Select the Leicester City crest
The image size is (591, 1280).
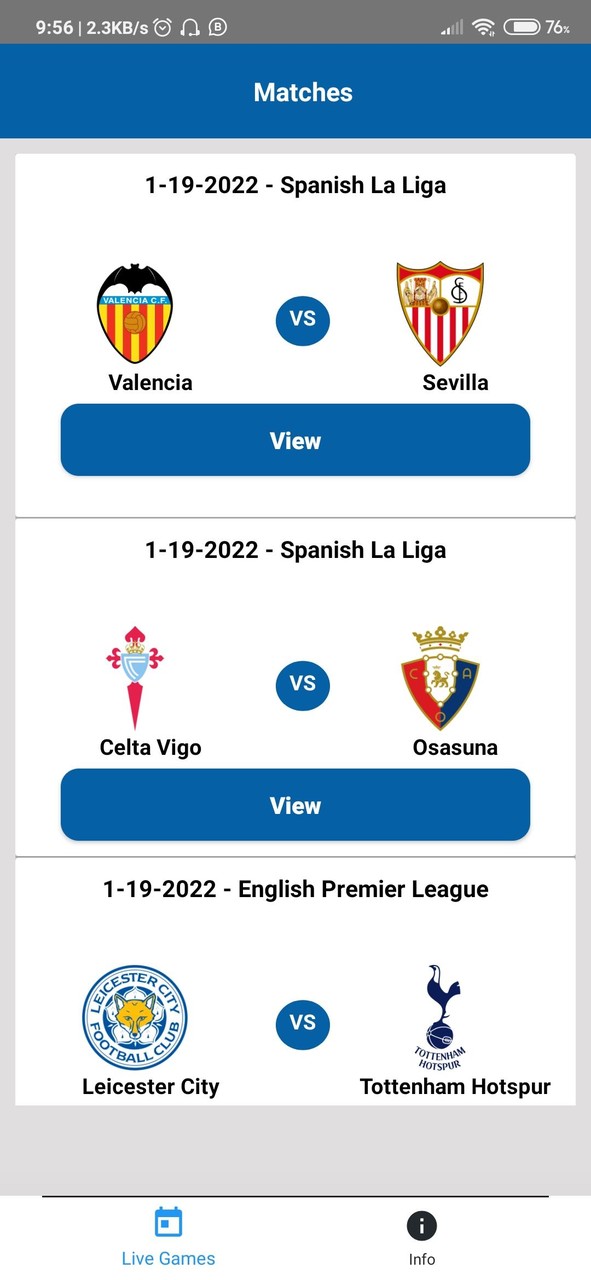pos(135,1018)
